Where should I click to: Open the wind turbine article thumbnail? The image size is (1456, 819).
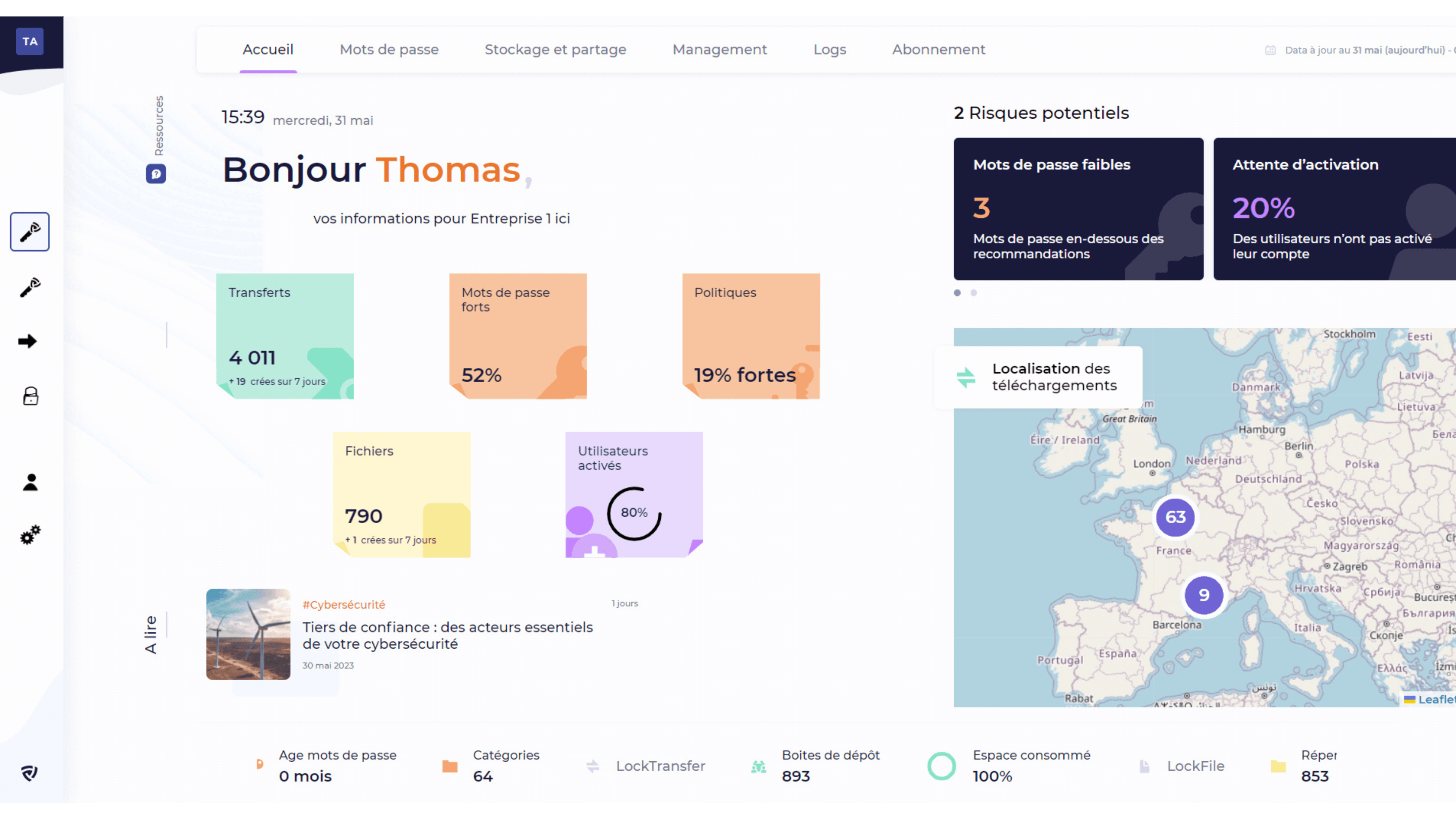248,634
